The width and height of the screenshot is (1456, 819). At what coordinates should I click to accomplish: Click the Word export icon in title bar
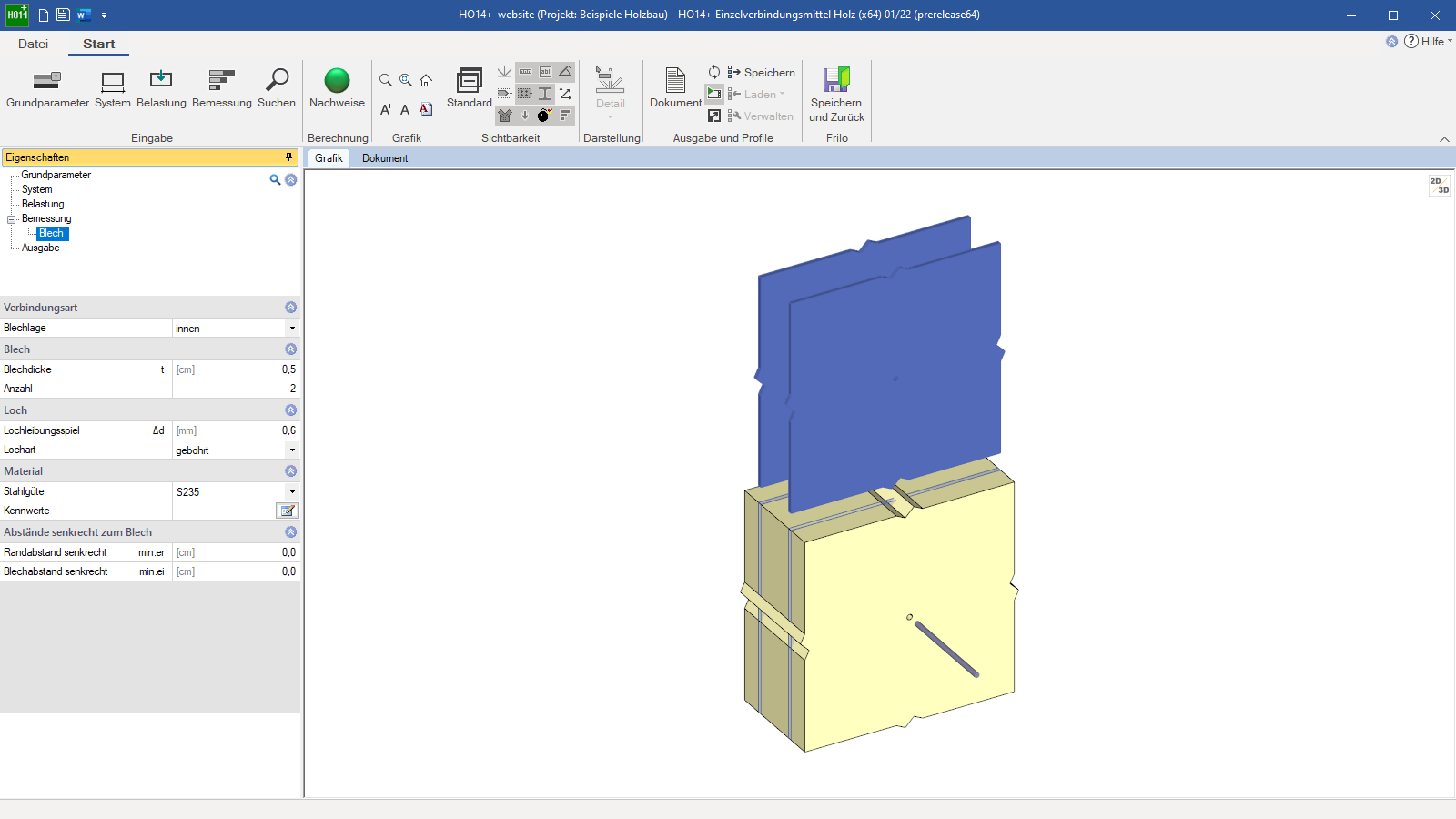pos(84,15)
